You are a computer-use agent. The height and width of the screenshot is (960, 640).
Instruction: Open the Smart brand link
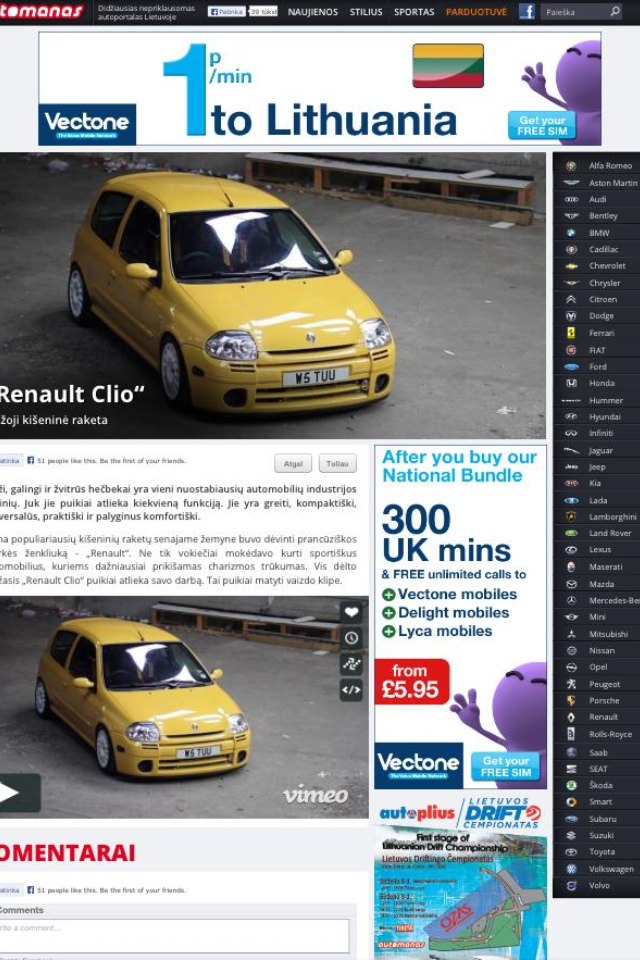click(600, 801)
